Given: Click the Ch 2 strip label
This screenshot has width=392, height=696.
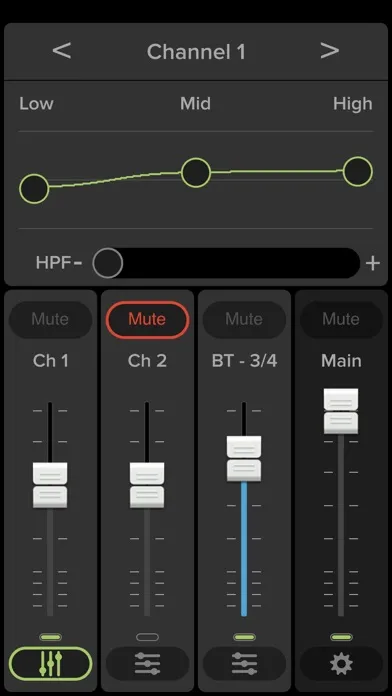Looking at the screenshot, I should 147,361.
